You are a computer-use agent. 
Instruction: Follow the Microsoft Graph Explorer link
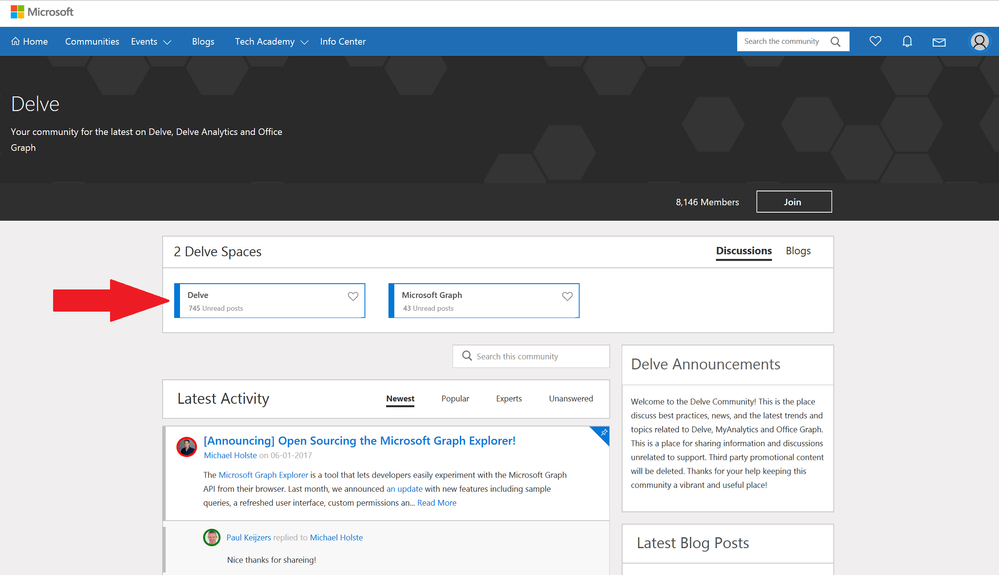(x=263, y=475)
